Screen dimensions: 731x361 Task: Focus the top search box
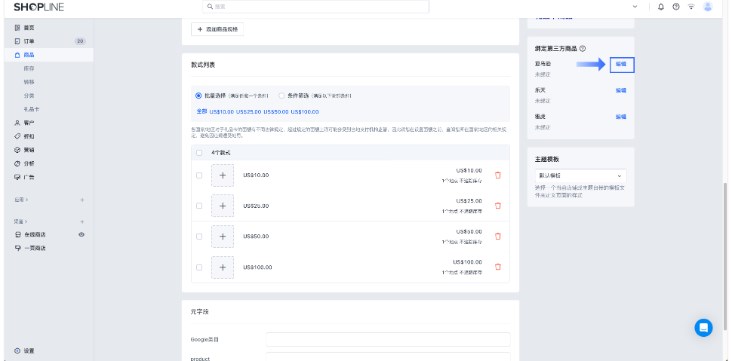tap(316, 7)
